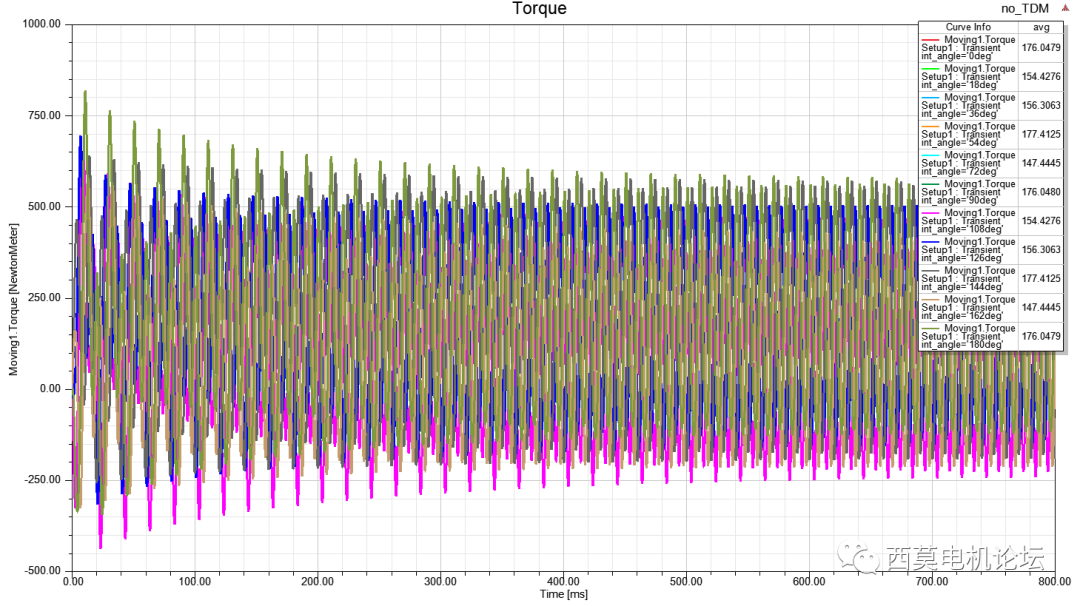Click the red line symbol for int_angle='0deg'
This screenshot has width=1080, height=606.
point(930,41)
